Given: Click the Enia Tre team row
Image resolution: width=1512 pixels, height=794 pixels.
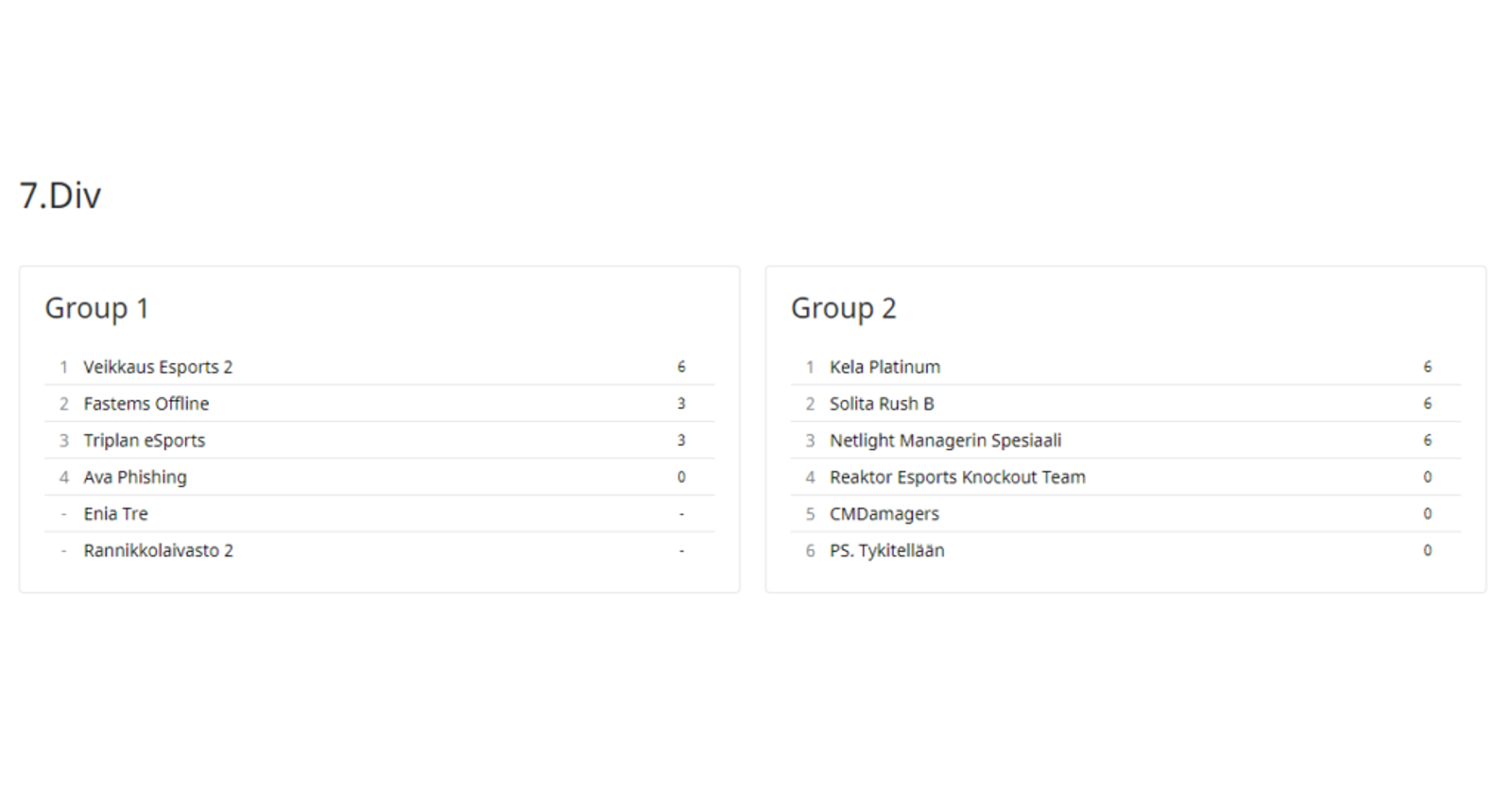Looking at the screenshot, I should coord(115,514).
